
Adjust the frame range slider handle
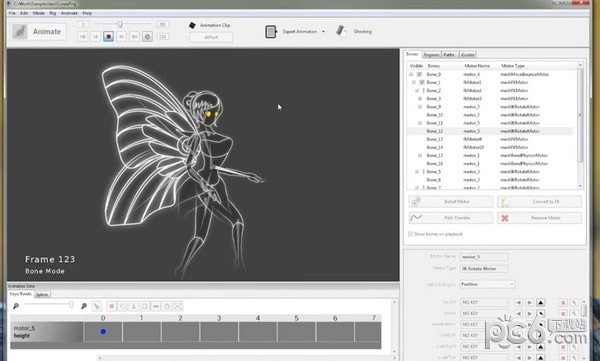[120, 25]
